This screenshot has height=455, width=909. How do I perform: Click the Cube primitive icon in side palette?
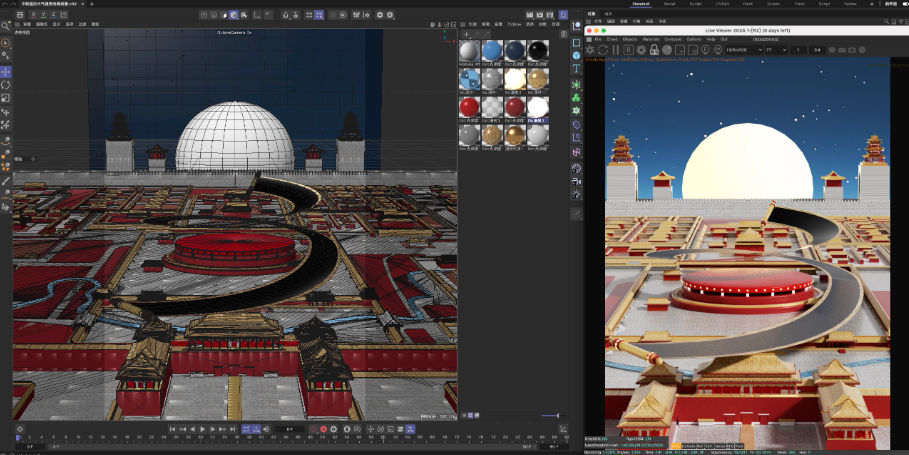pyautogui.click(x=577, y=43)
